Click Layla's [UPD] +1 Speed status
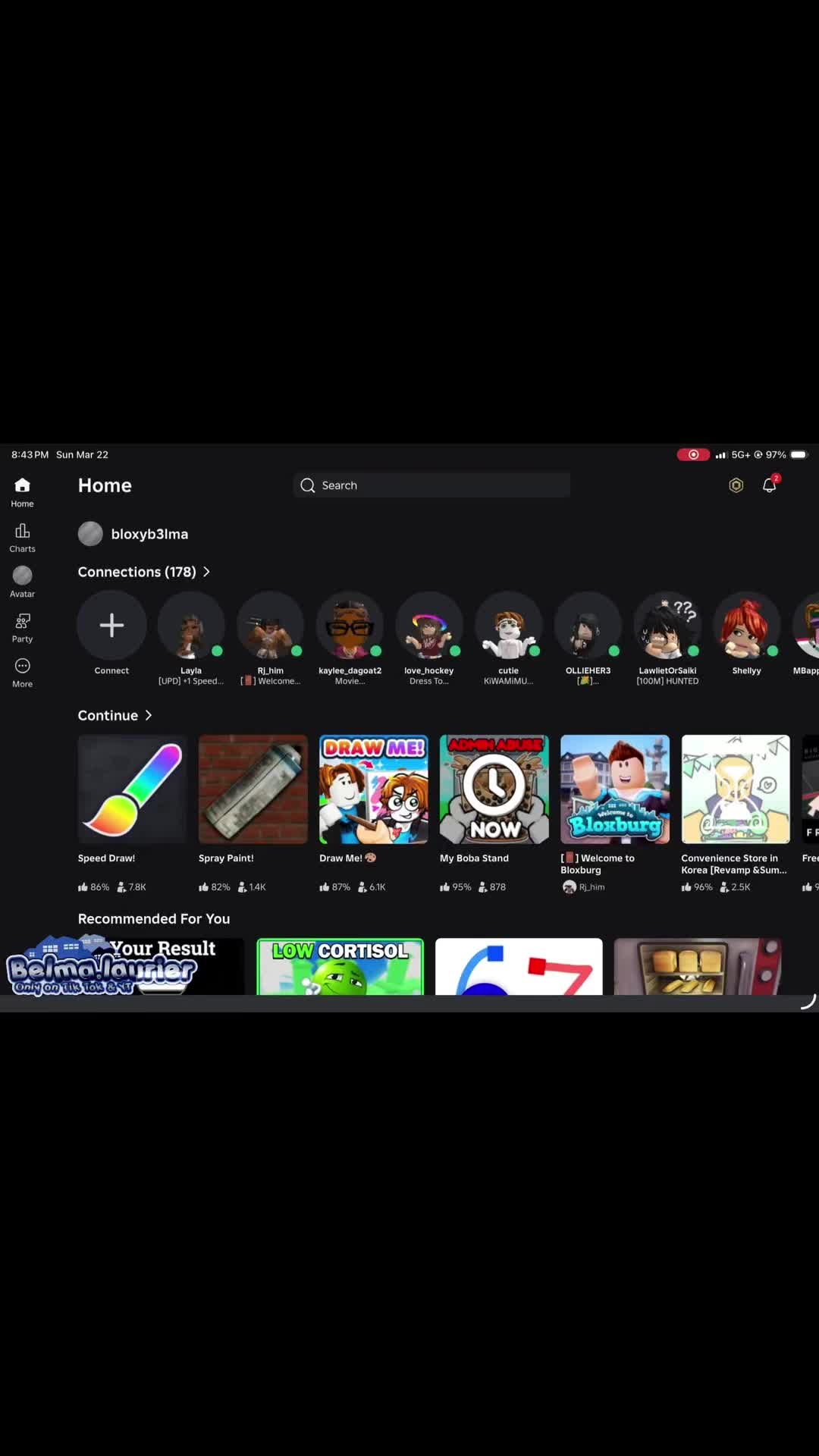The width and height of the screenshot is (819, 1456). pyautogui.click(x=191, y=681)
